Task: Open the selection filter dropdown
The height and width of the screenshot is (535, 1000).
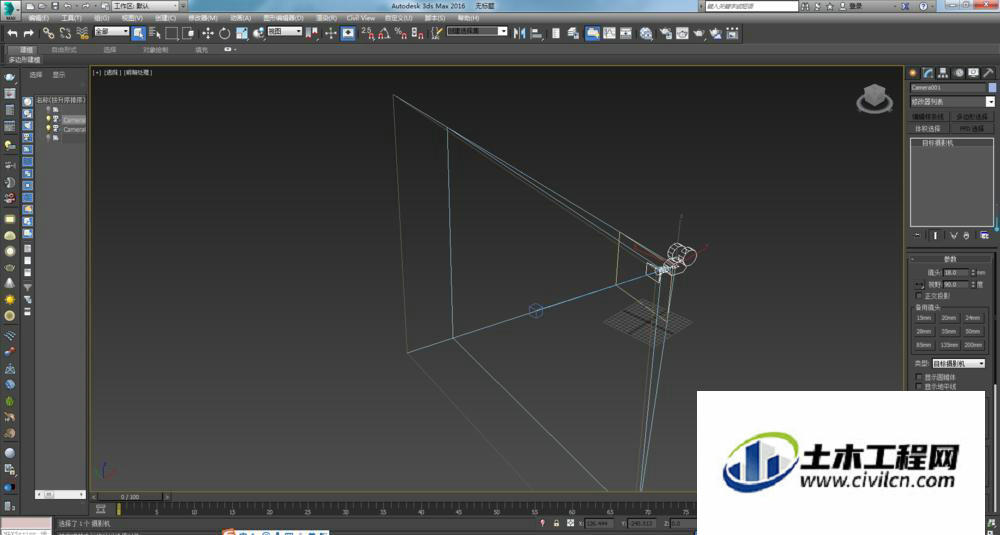Action: click(x=111, y=31)
